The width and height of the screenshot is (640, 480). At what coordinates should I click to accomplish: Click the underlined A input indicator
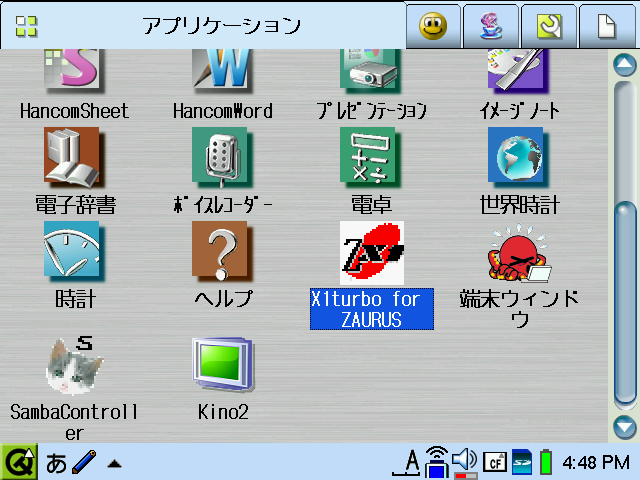pos(406,463)
